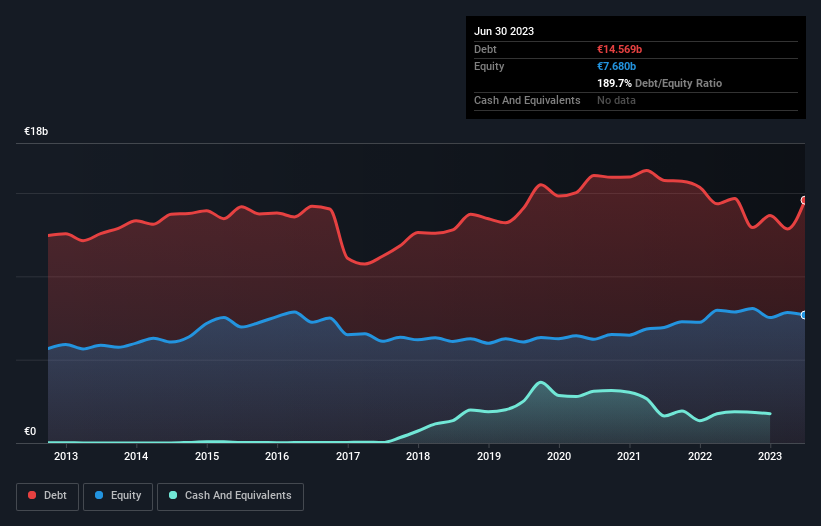Click the blue Equity legend dot
The width and height of the screenshot is (821, 526).
[99, 495]
